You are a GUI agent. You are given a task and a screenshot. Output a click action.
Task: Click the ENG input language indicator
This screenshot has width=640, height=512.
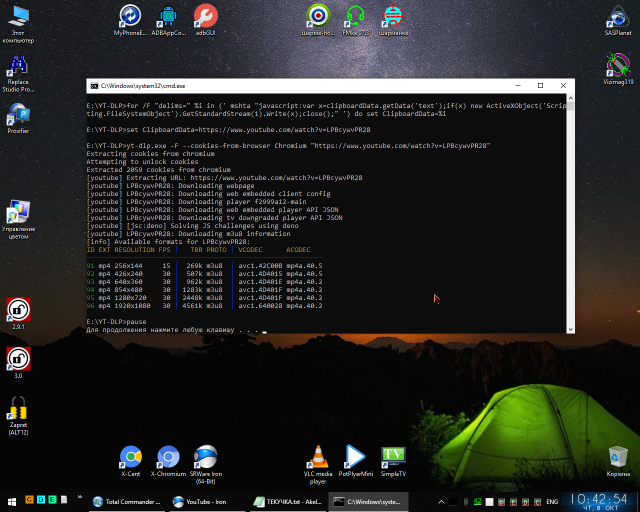click(552, 502)
